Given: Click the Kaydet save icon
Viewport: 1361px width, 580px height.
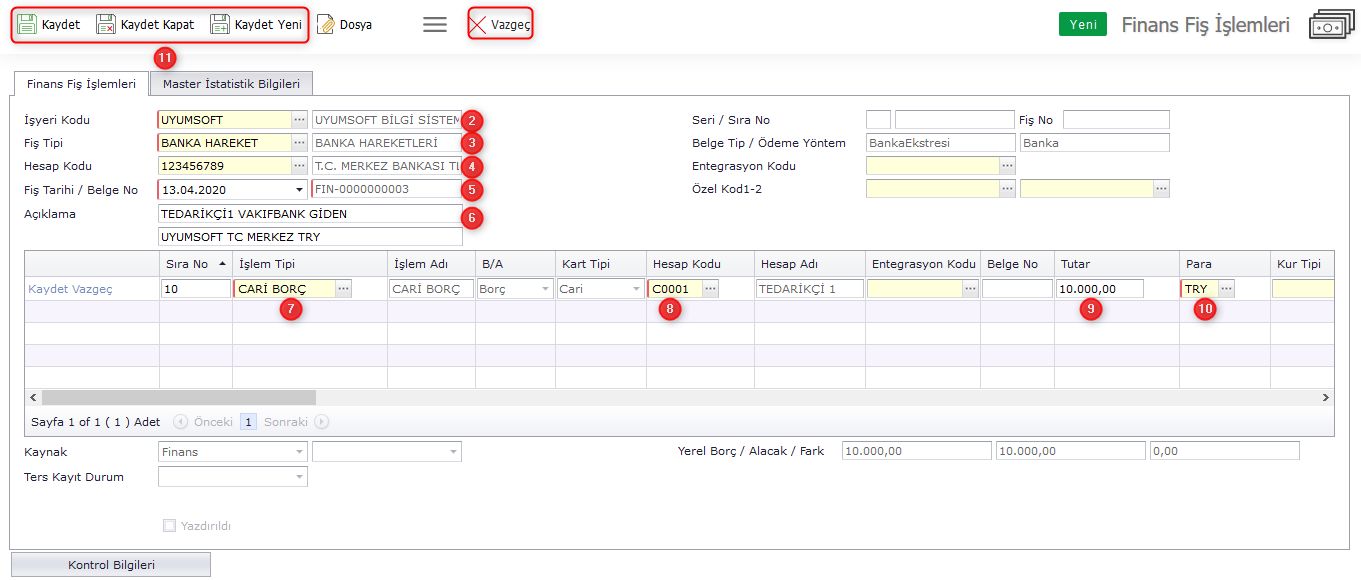Looking at the screenshot, I should point(27,24).
